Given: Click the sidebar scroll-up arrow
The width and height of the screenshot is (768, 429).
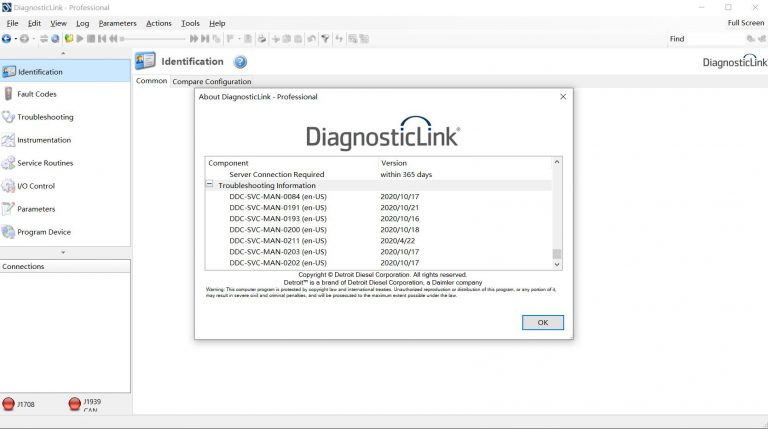Looking at the screenshot, I should tap(63, 53).
